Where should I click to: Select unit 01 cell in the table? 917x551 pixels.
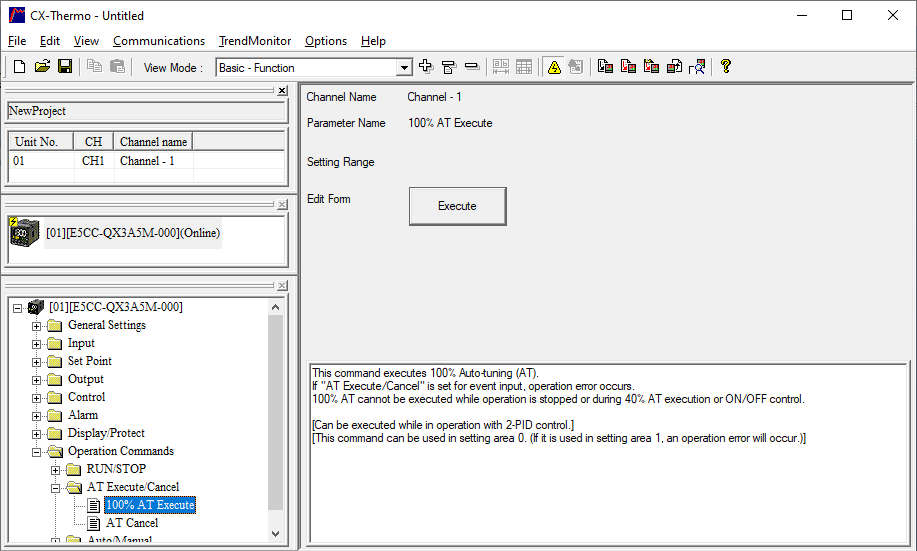(42, 161)
